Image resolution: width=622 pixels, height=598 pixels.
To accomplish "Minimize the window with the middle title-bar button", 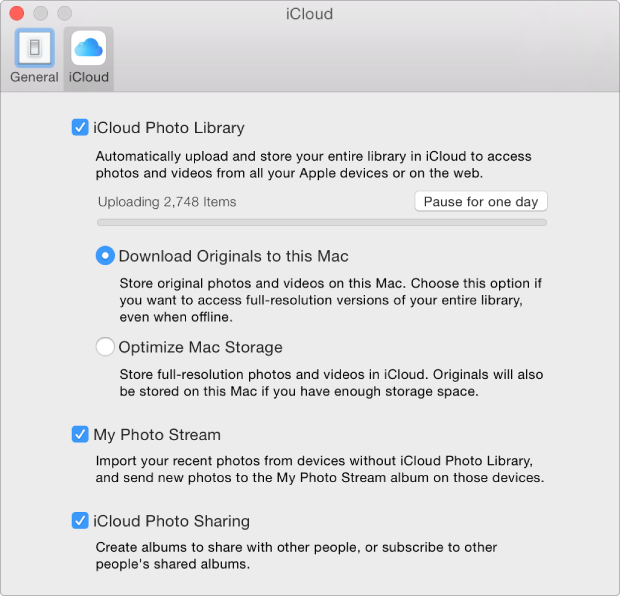I will click(x=40, y=14).
